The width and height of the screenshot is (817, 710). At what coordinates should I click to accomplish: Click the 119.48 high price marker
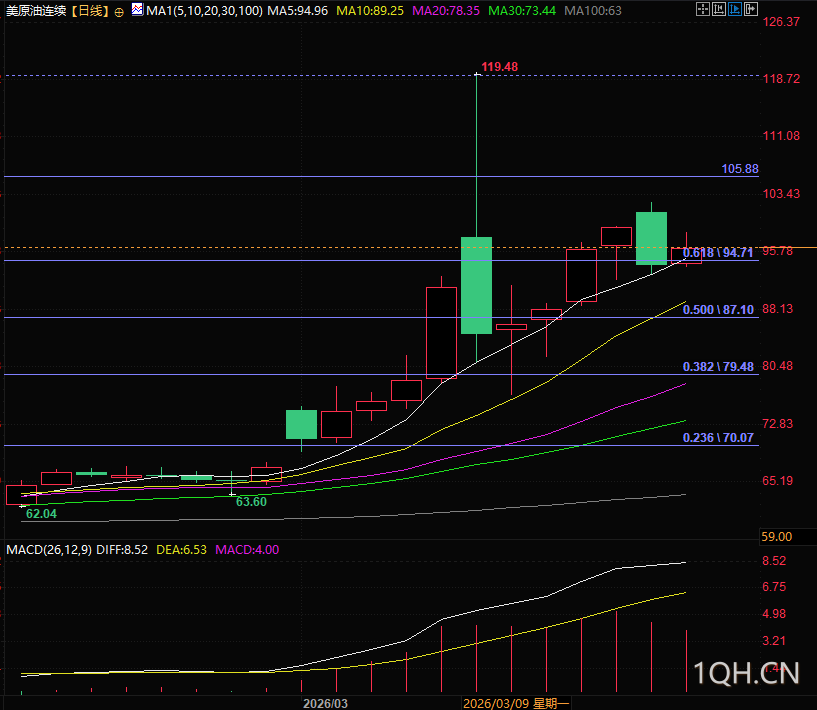(x=499, y=67)
